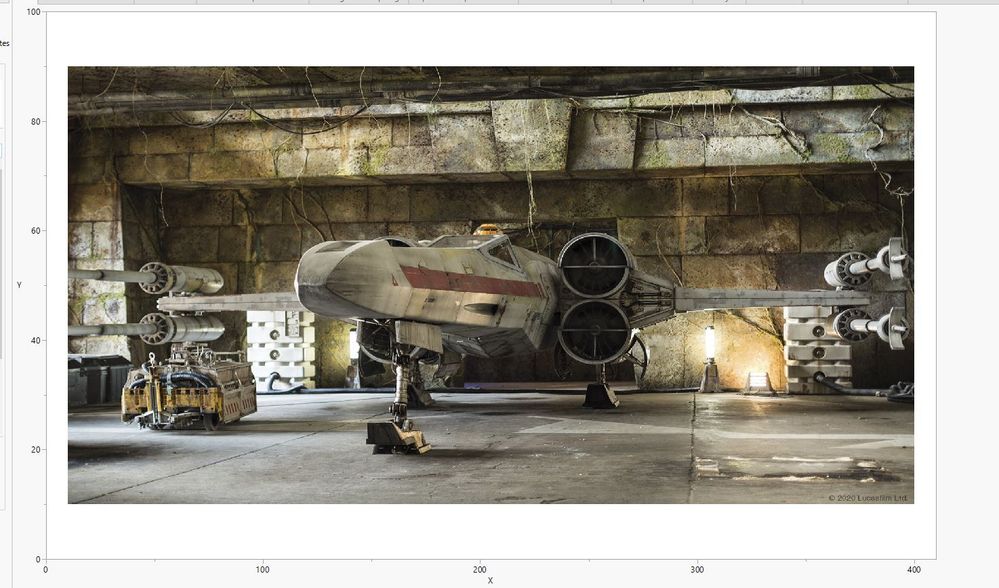Screen dimensions: 999x588
Task: Click Y axis tick label 40
Action: click(36, 340)
